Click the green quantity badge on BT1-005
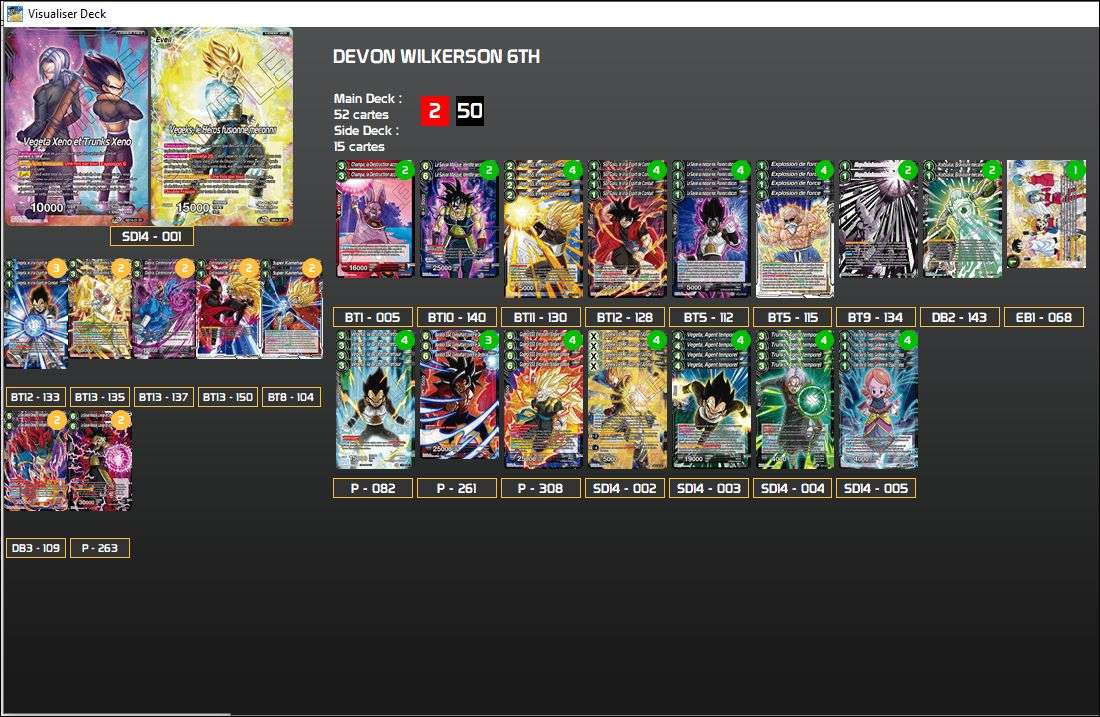The image size is (1100, 717). [x=403, y=172]
